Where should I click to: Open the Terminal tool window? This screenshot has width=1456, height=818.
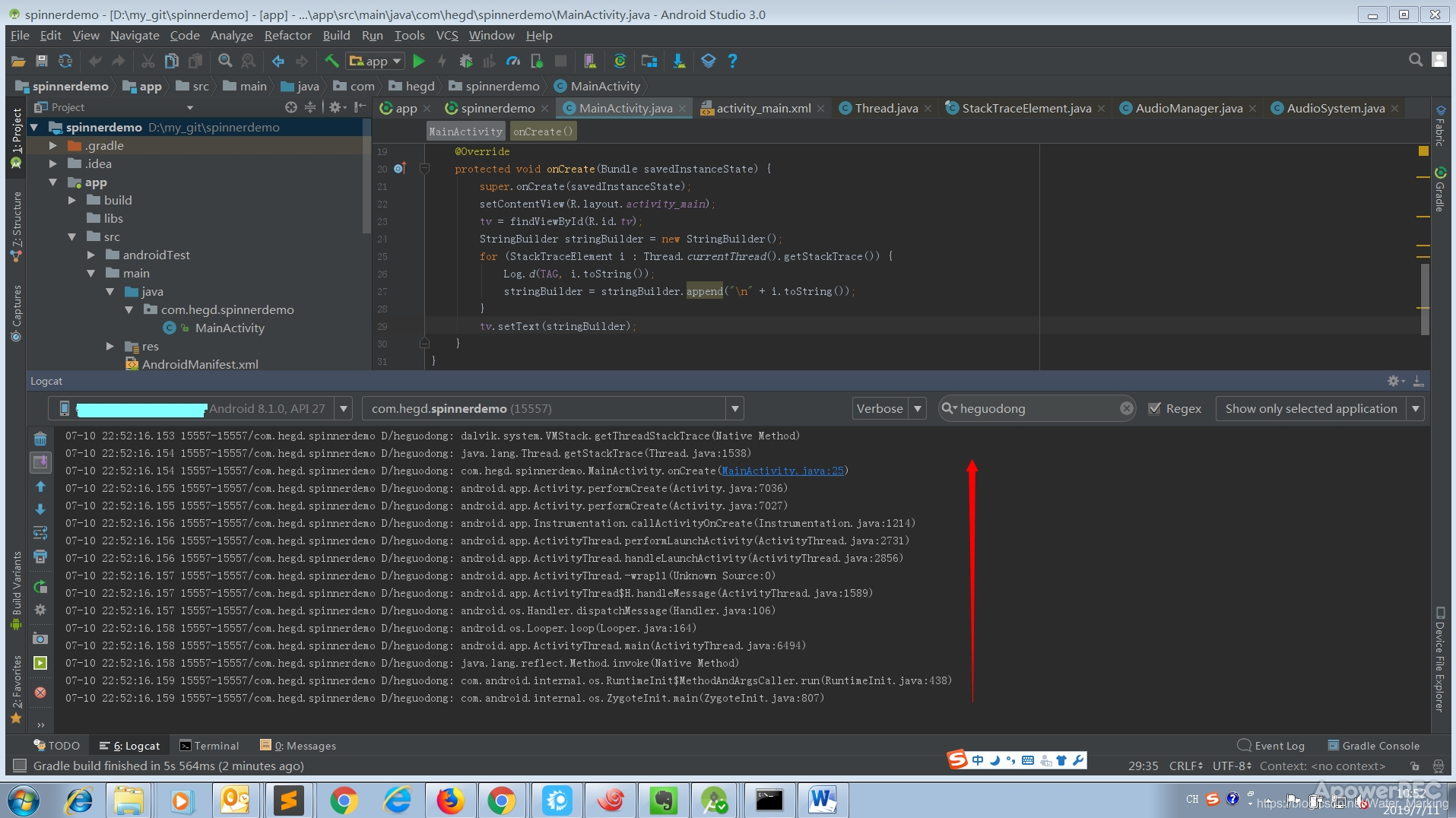pyautogui.click(x=209, y=746)
